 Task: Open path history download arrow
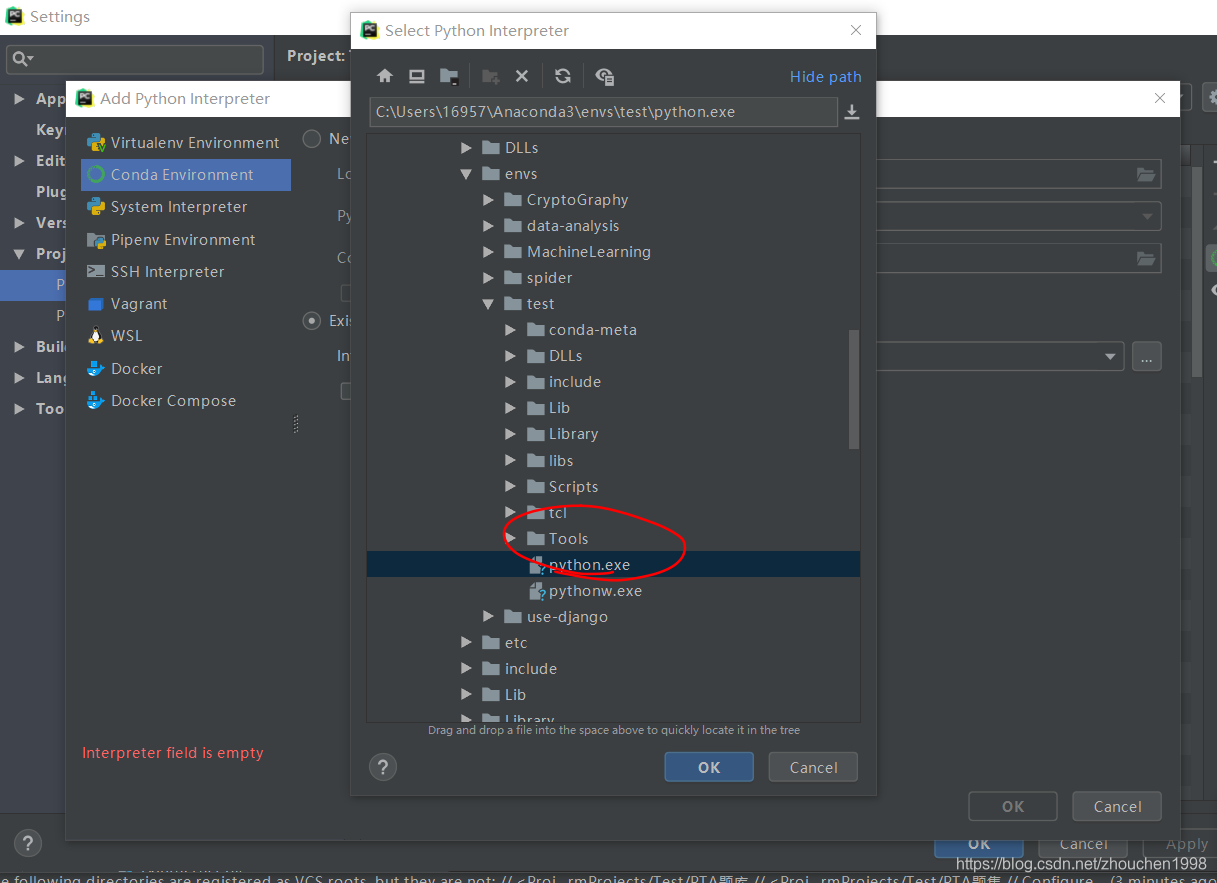click(852, 112)
